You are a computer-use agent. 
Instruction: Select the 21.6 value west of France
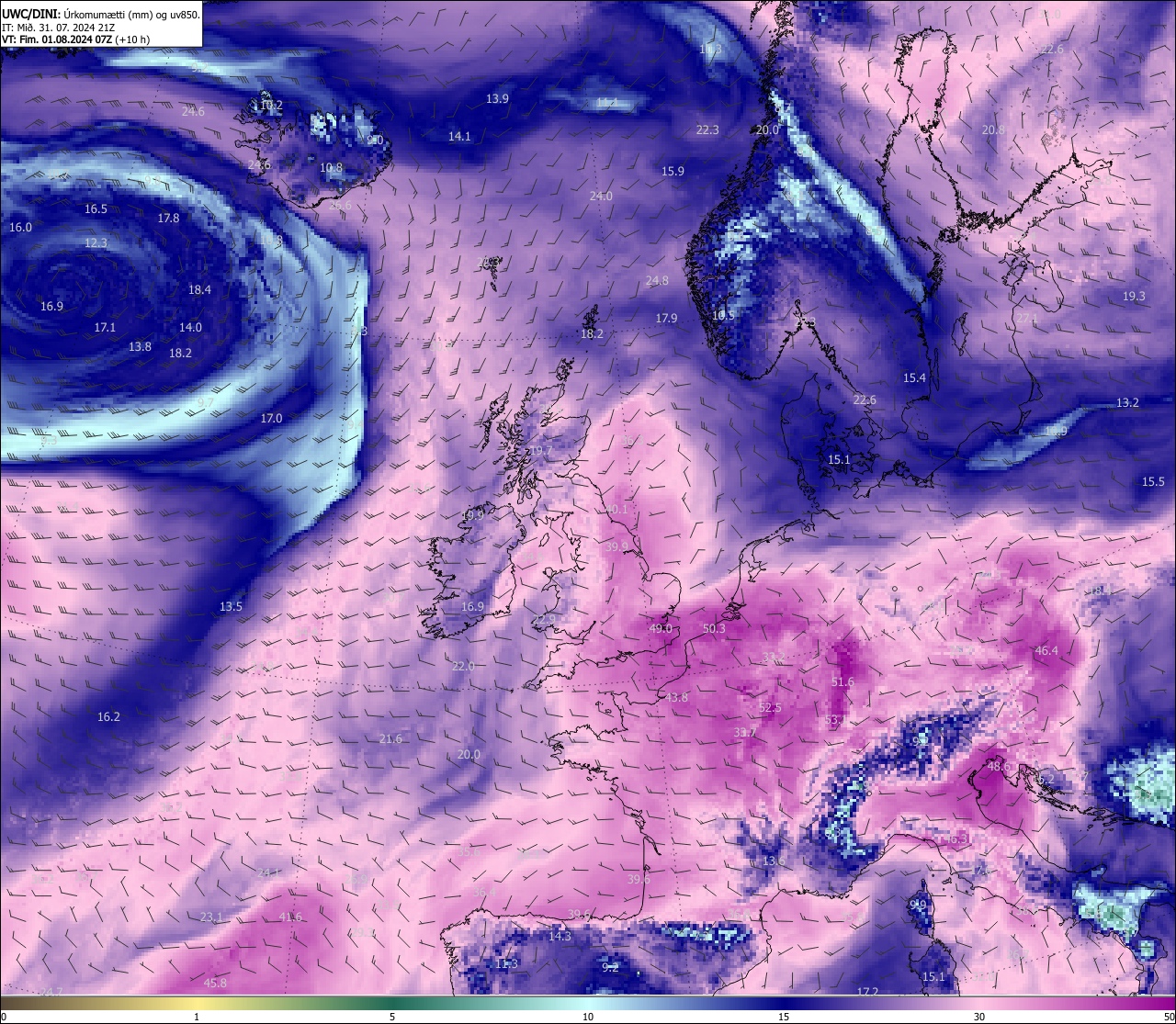pos(390,739)
